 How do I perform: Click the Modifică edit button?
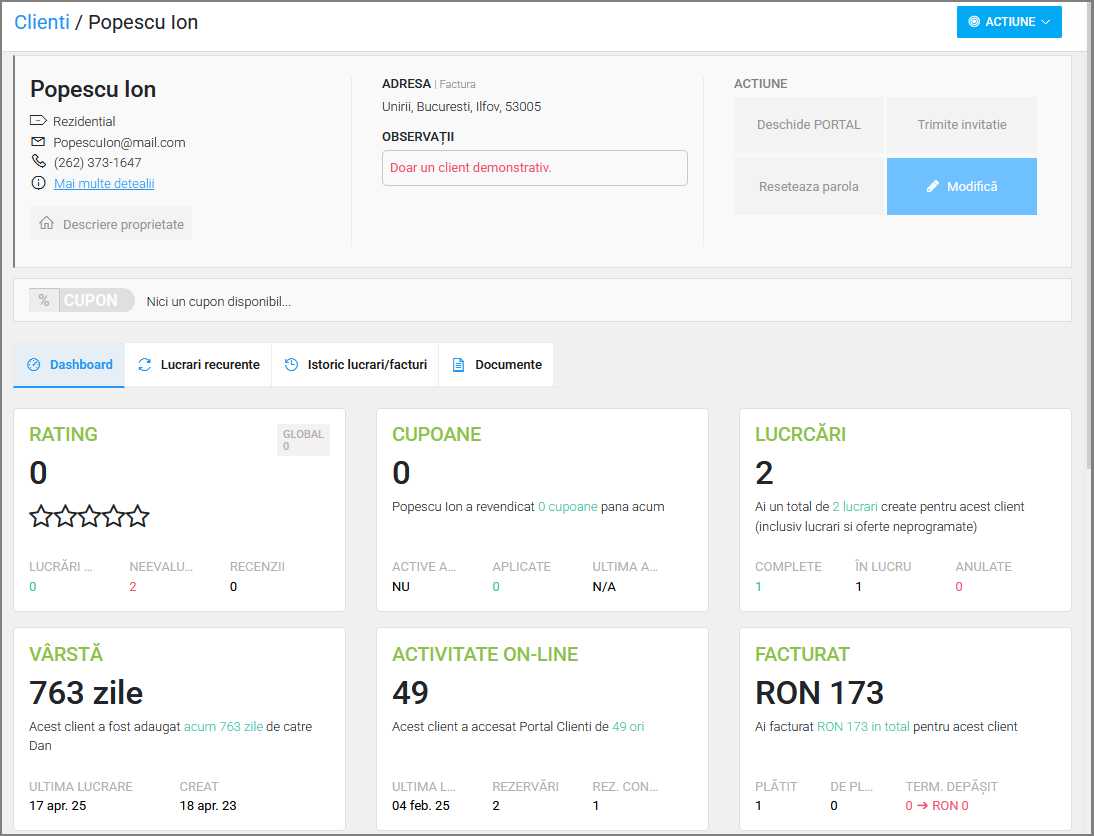tap(961, 186)
